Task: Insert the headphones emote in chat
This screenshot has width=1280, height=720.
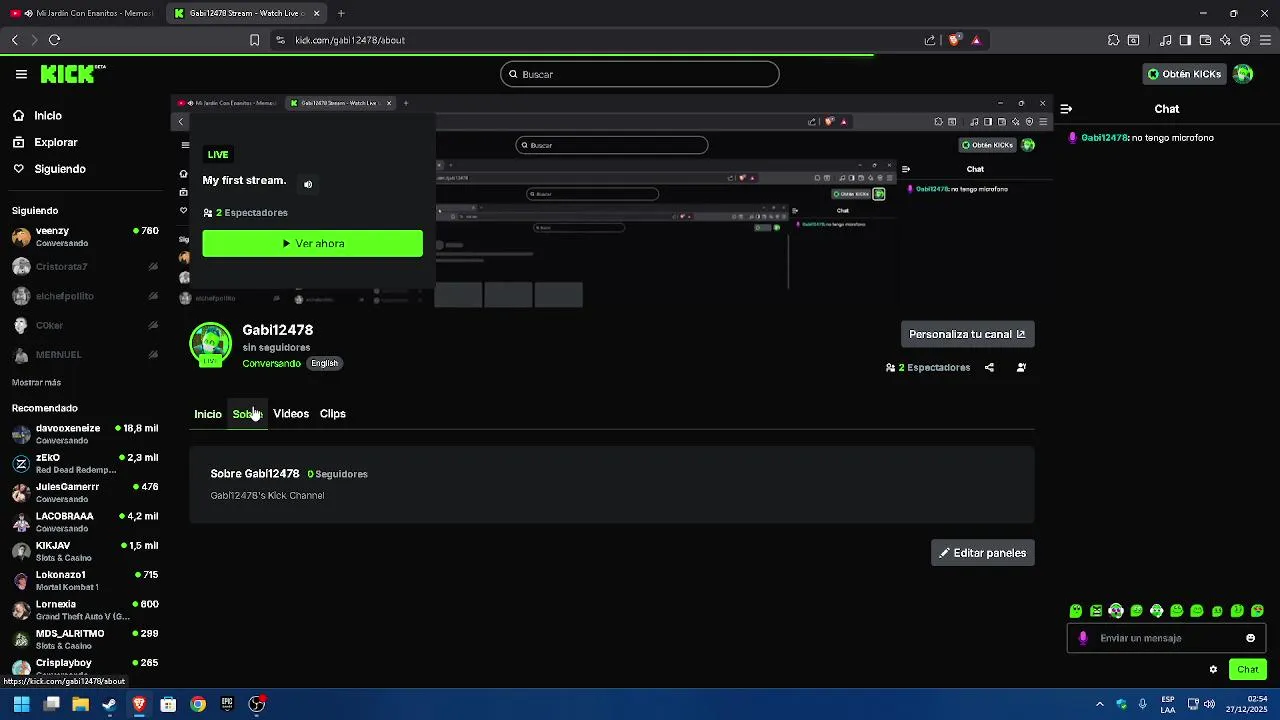Action: [x=1116, y=611]
